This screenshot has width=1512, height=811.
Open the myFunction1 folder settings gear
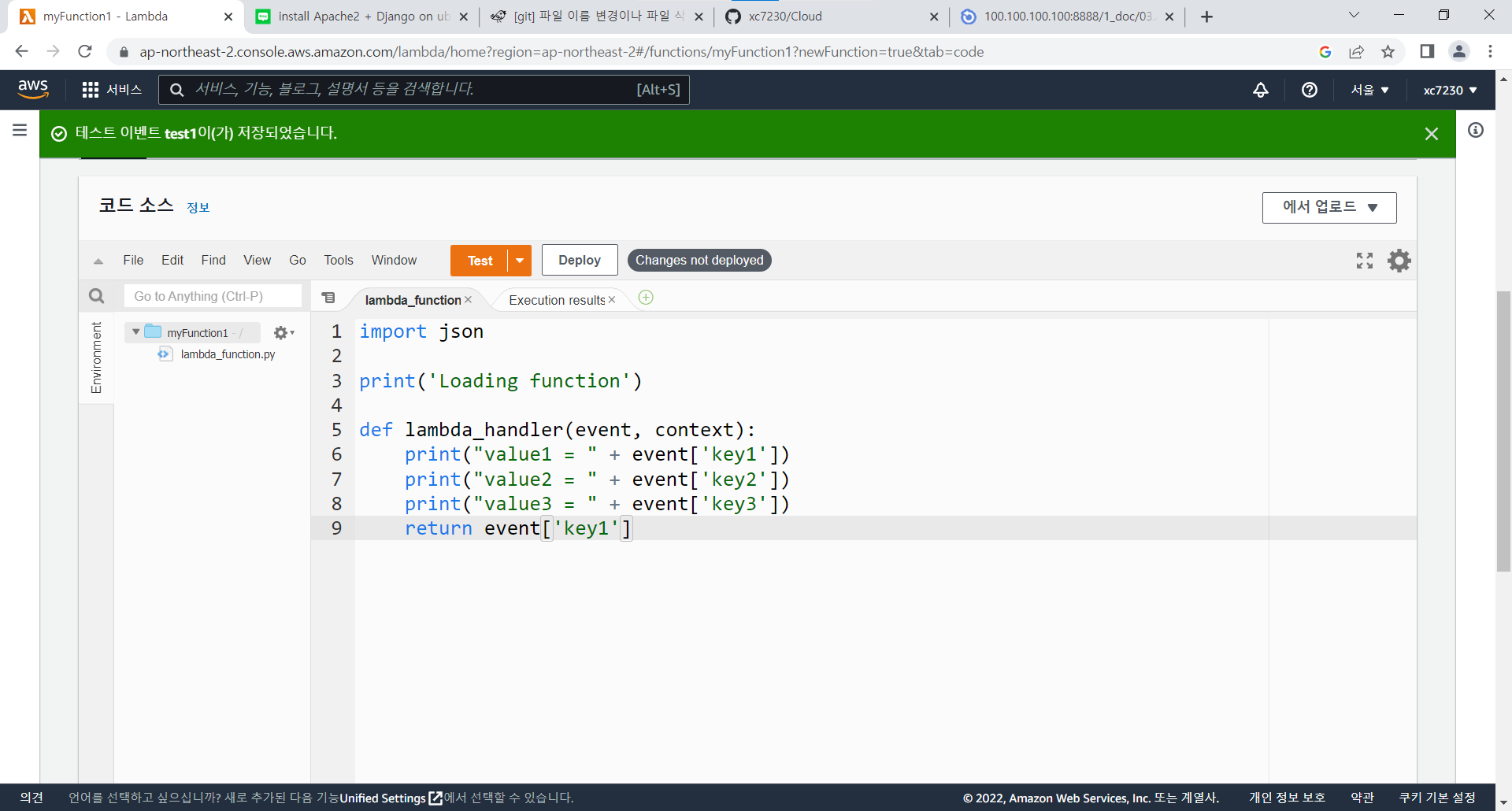283,332
